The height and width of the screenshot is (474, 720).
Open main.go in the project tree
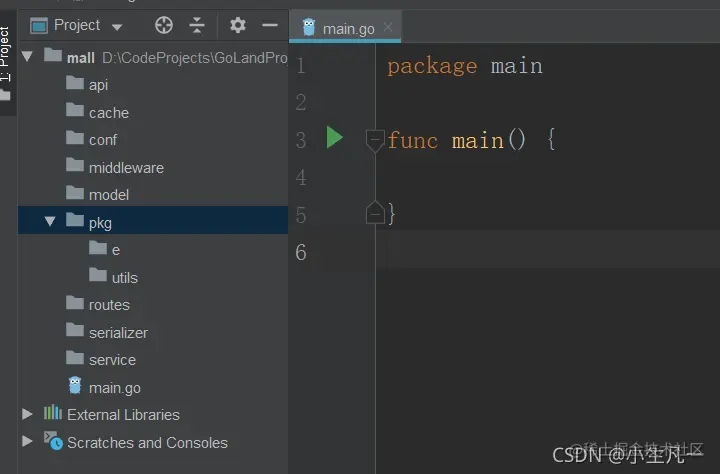[x=153, y=387]
